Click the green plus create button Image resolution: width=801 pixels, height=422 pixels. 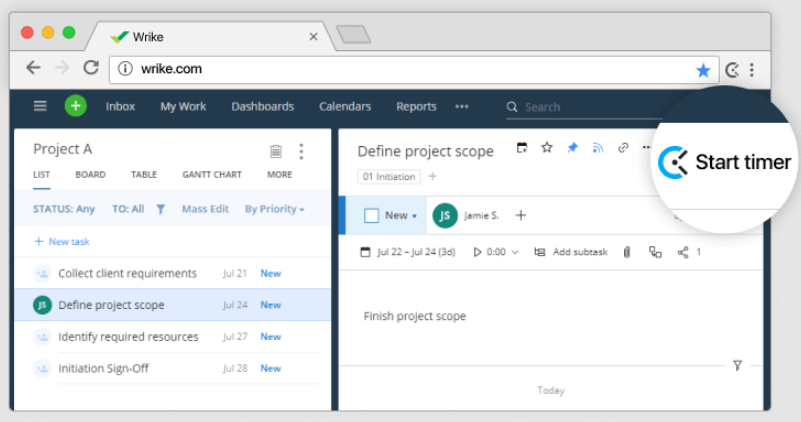coord(76,106)
